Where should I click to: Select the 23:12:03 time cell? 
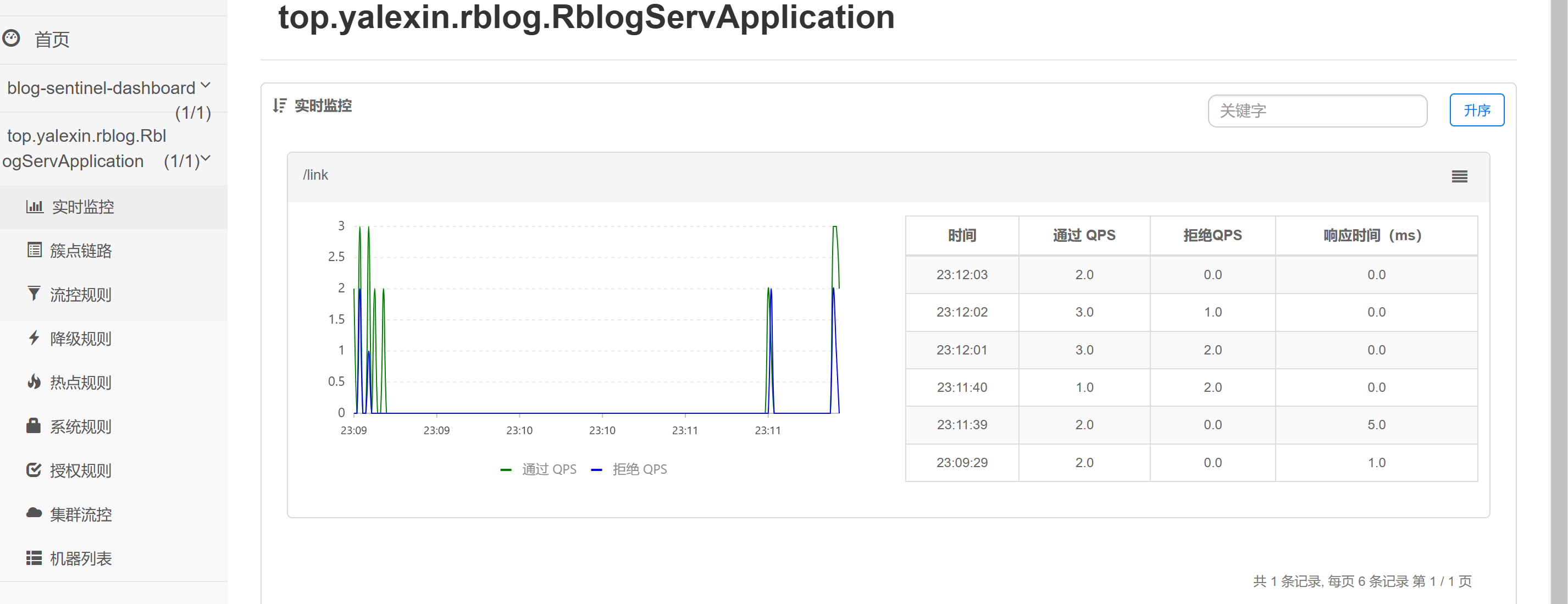coord(962,275)
